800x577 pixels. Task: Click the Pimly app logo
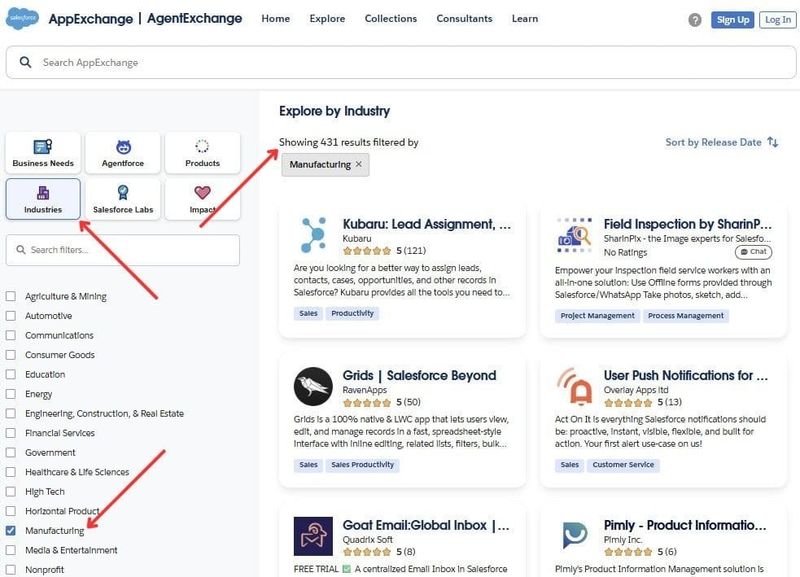(x=574, y=535)
